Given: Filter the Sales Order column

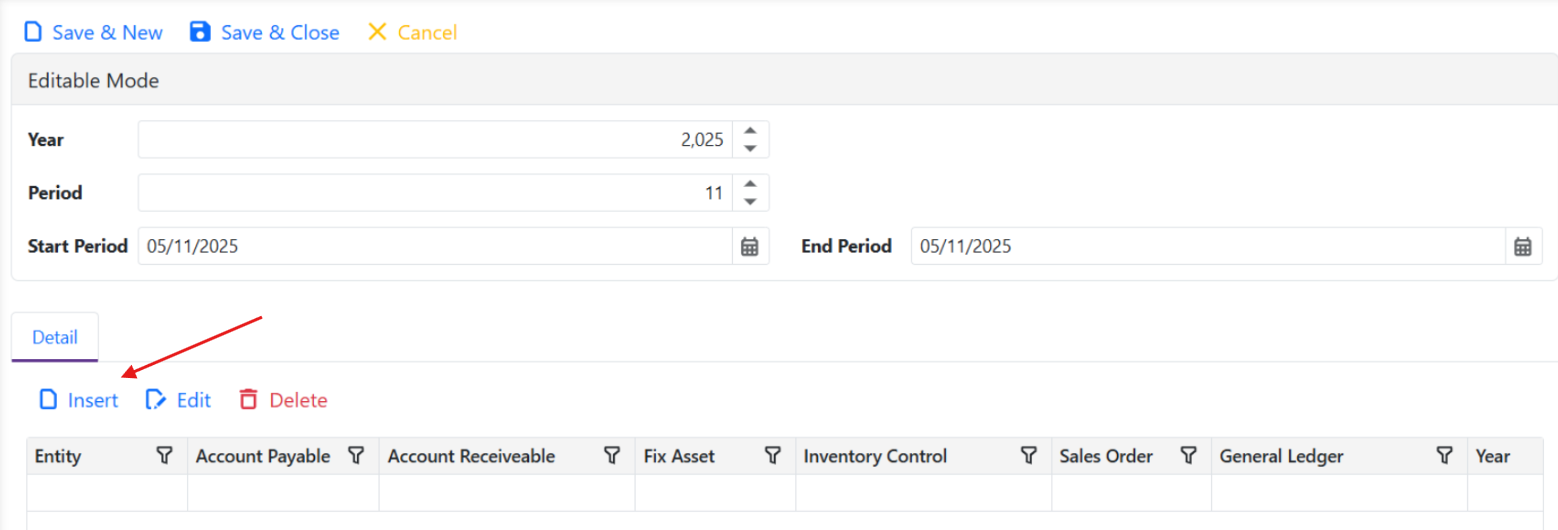Looking at the screenshot, I should pos(1188,456).
